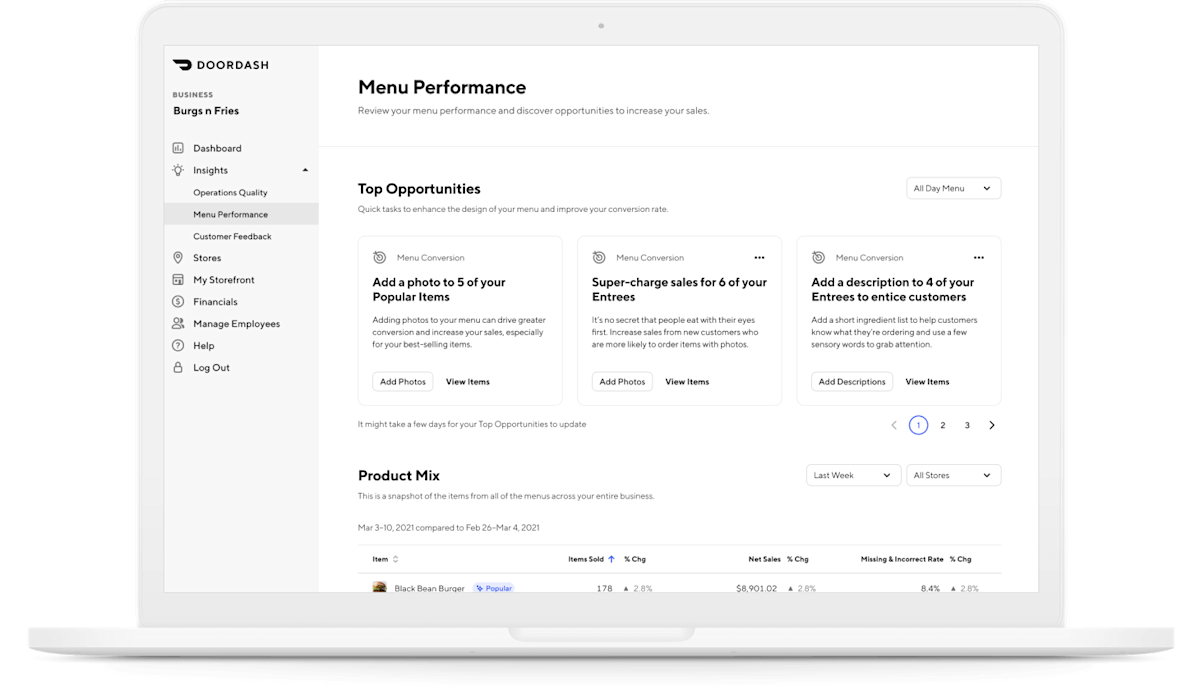
Task: Open Manage Employees page
Action: tap(236, 324)
